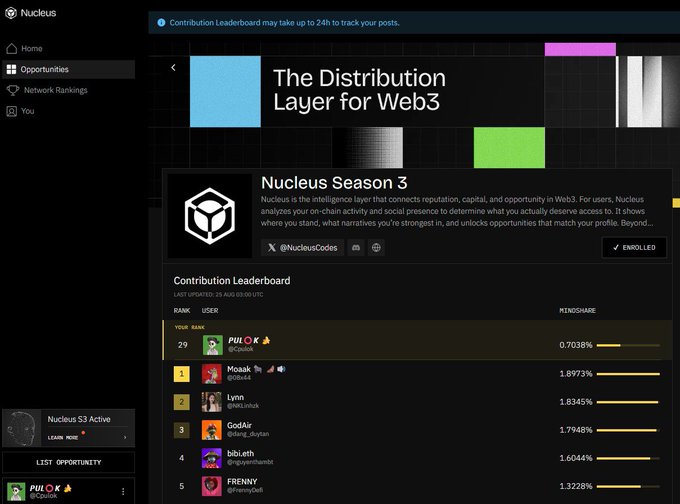This screenshot has height=504, width=680.
Task: Click the rank 3 badge
Action: click(x=182, y=430)
